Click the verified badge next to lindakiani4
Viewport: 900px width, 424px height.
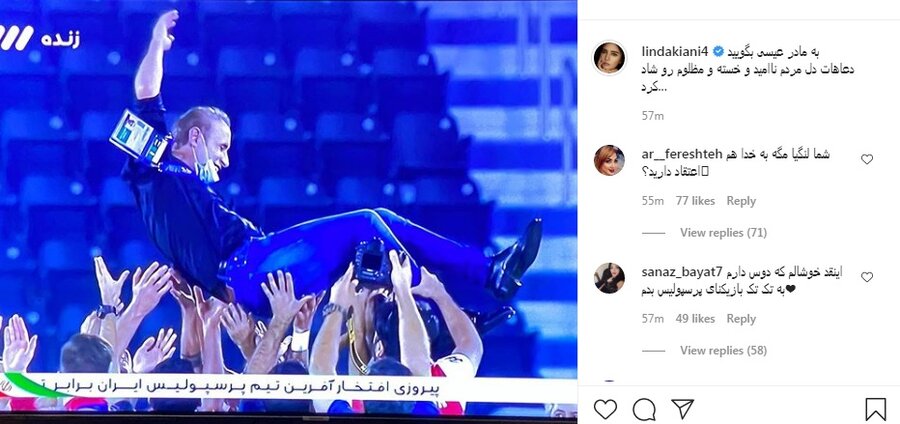tap(718, 52)
